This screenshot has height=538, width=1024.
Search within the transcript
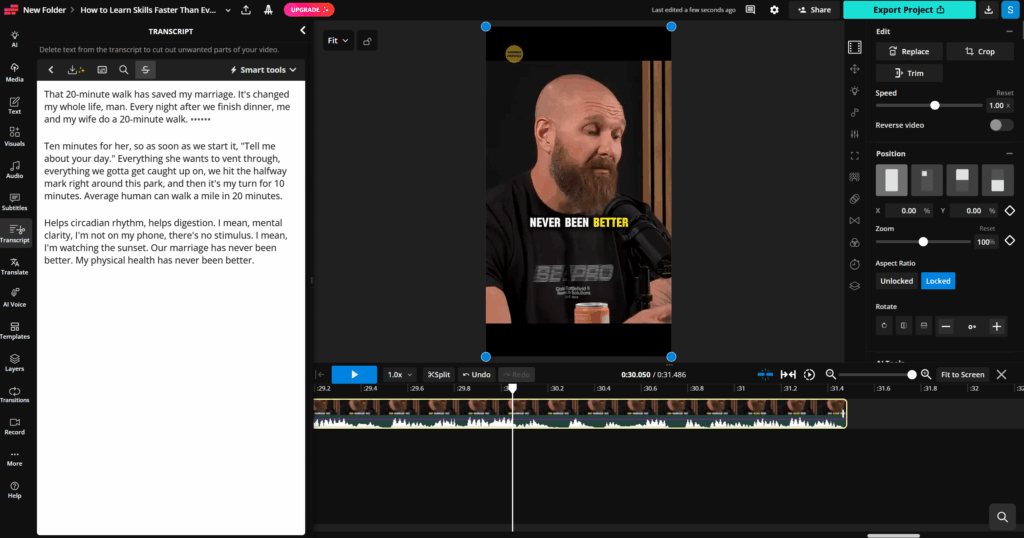(x=123, y=70)
